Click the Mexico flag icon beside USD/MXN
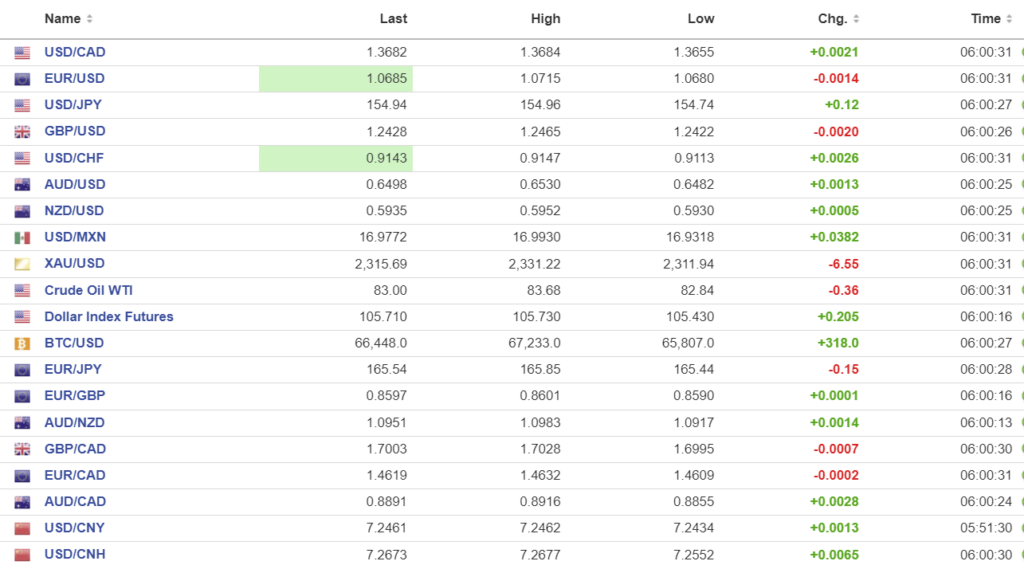The height and width of the screenshot is (565, 1024). click(22, 238)
